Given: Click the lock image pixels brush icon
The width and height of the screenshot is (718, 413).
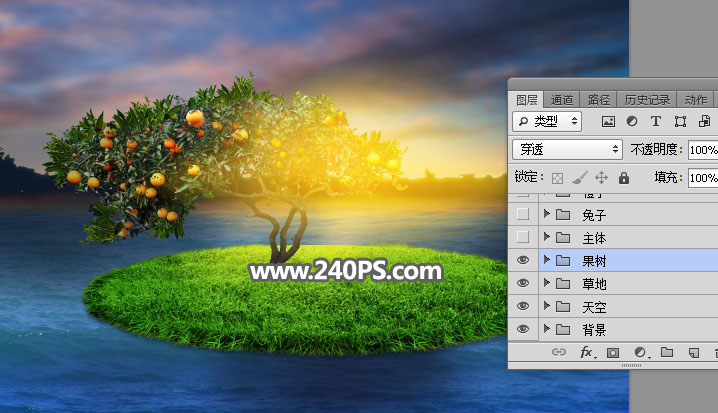Looking at the screenshot, I should [x=579, y=178].
